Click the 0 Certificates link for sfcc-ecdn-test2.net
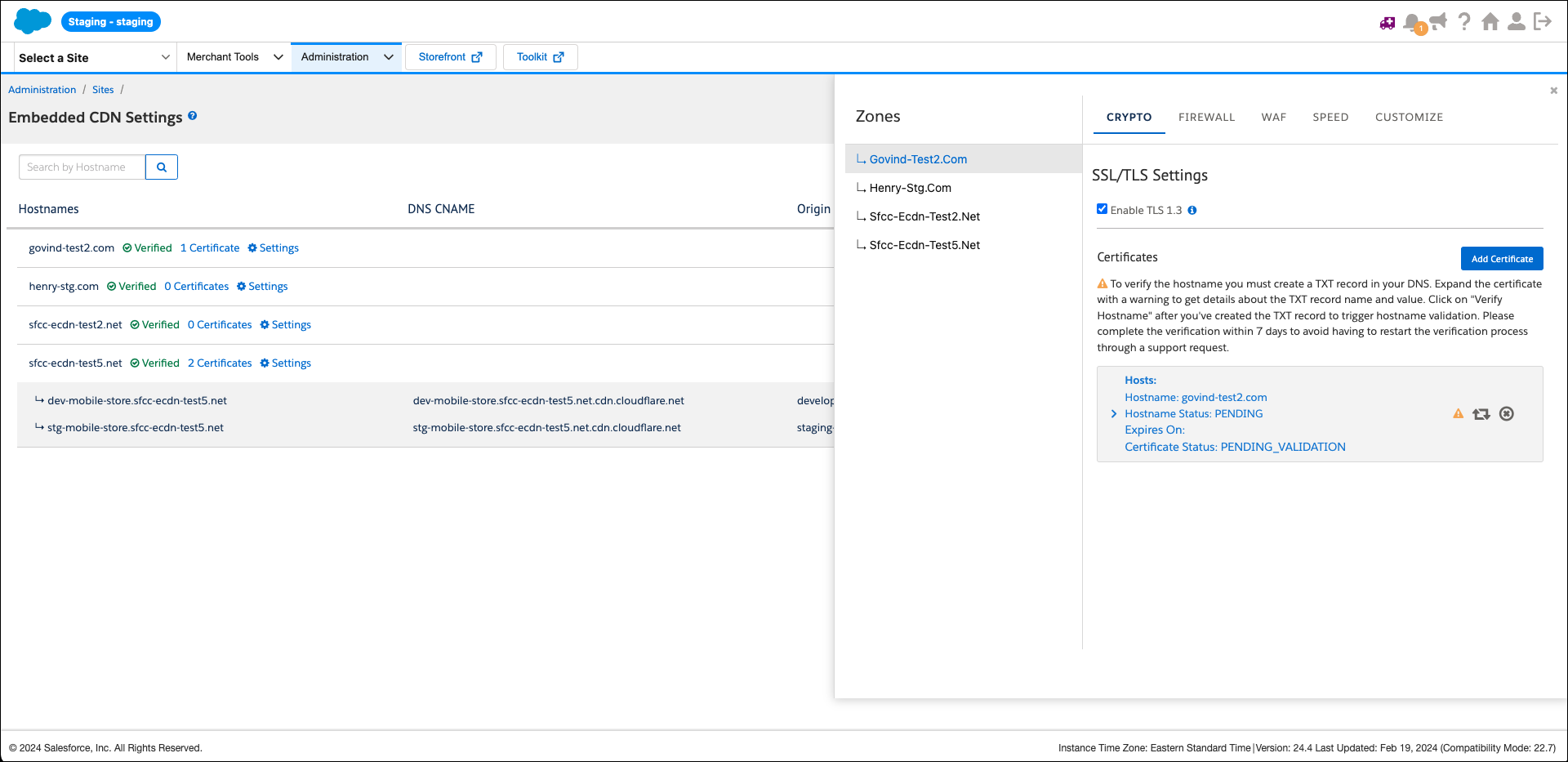Viewport: 1568px width, 762px height. [220, 325]
